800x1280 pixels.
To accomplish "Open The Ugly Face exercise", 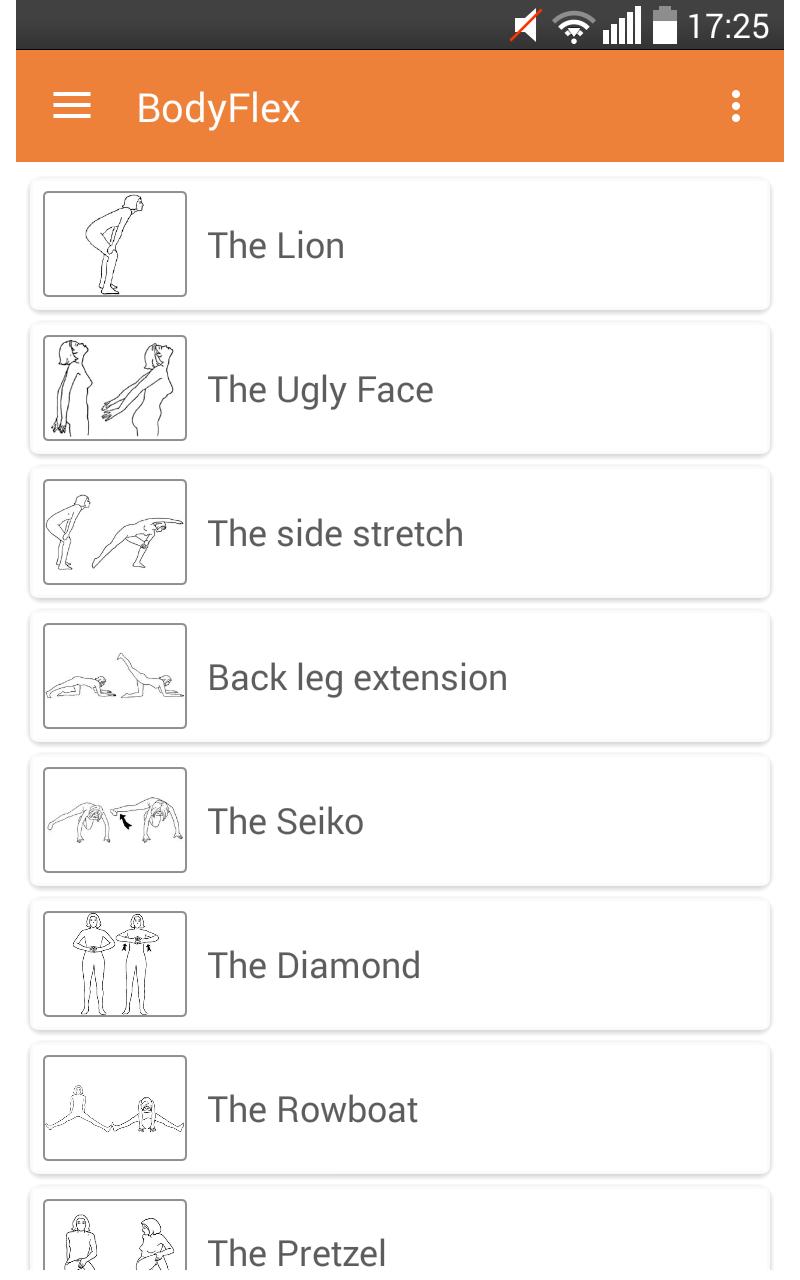I will click(320, 389).
